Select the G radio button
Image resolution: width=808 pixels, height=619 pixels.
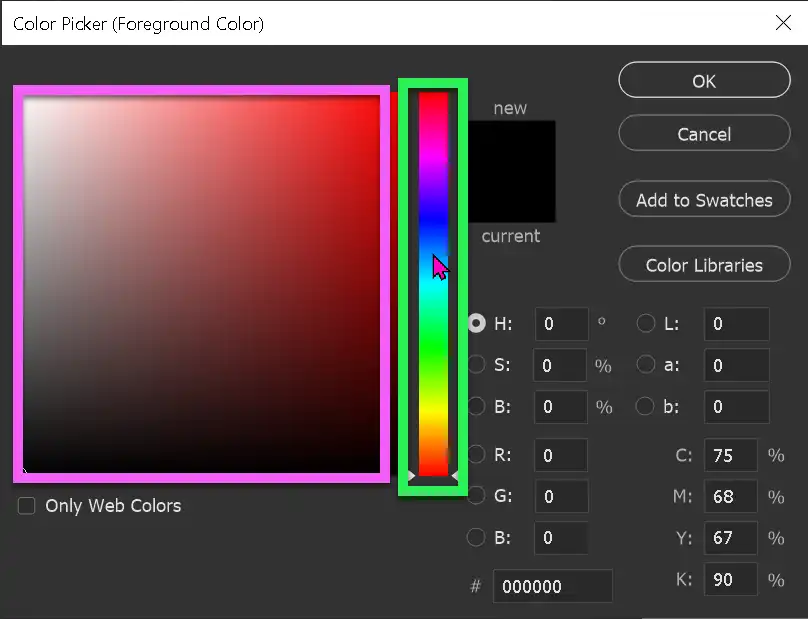[476, 496]
